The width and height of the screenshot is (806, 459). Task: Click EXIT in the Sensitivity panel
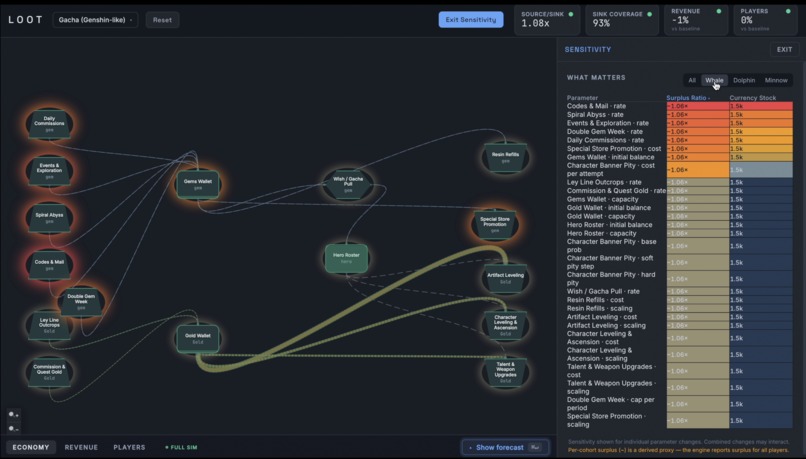pos(784,49)
